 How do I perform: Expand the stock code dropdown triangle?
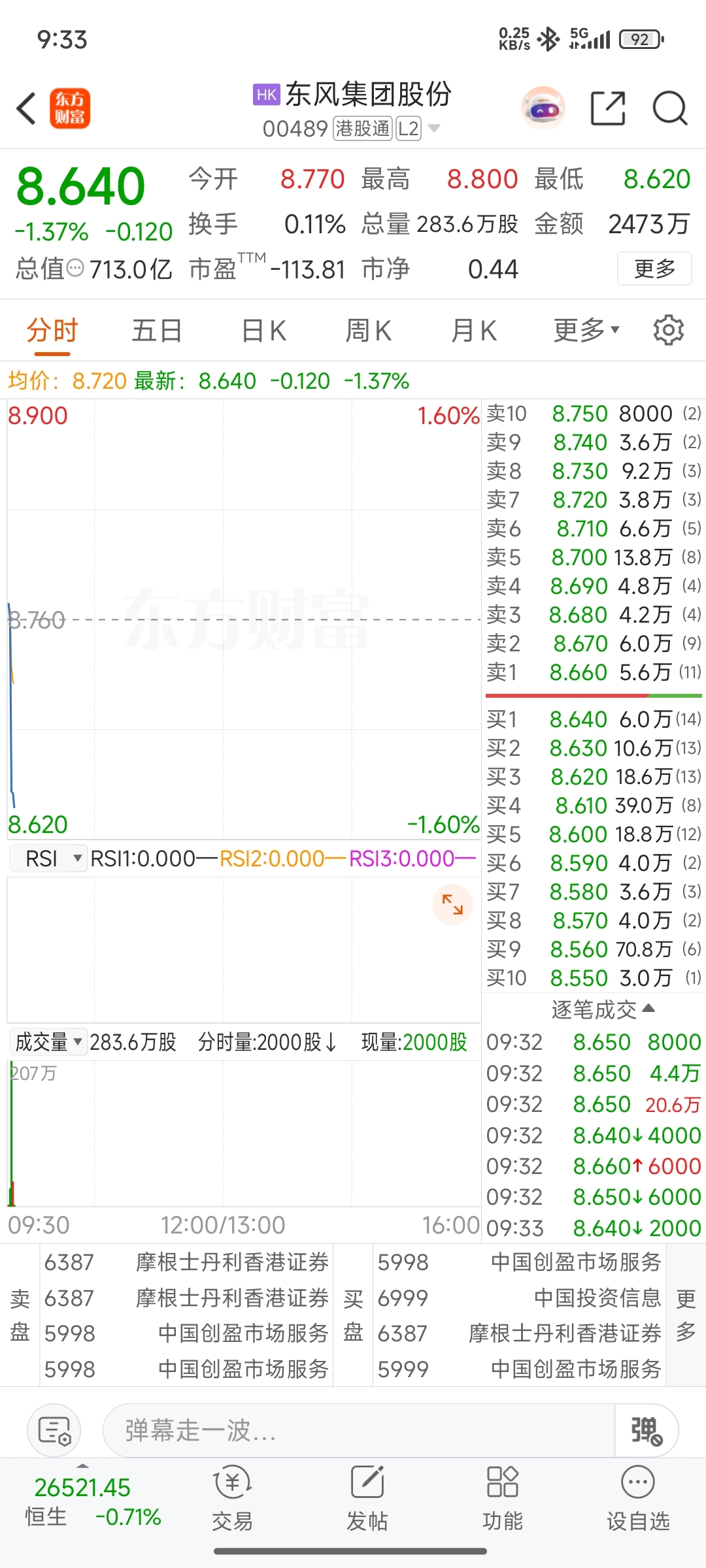click(x=433, y=129)
